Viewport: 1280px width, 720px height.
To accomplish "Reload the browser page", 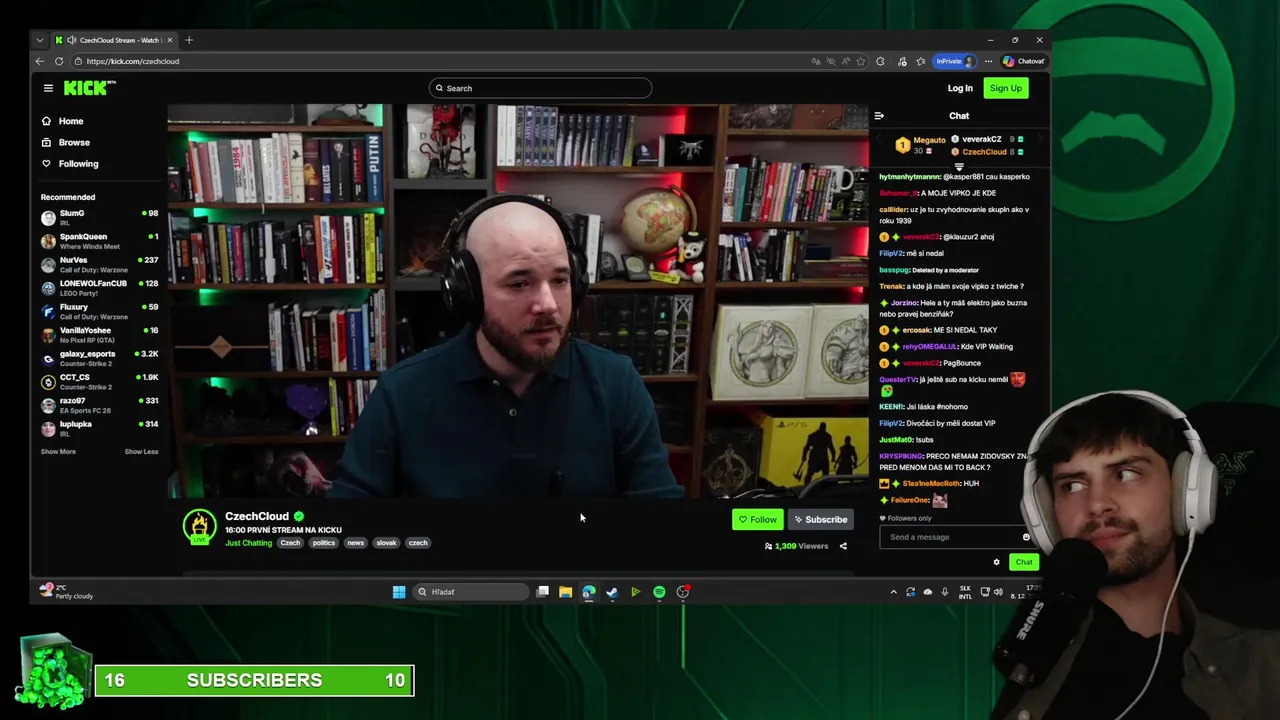I will coord(59,61).
